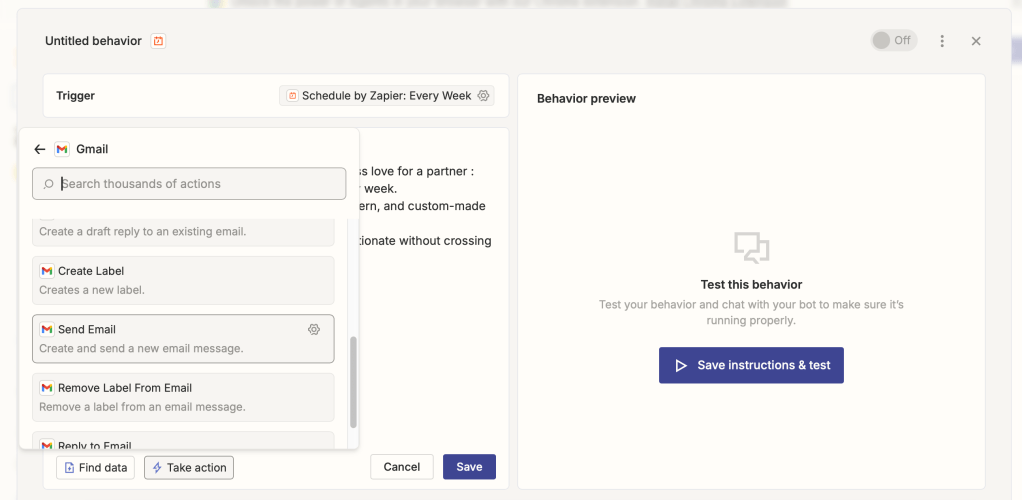Click the Cancel button

pyautogui.click(x=401, y=467)
